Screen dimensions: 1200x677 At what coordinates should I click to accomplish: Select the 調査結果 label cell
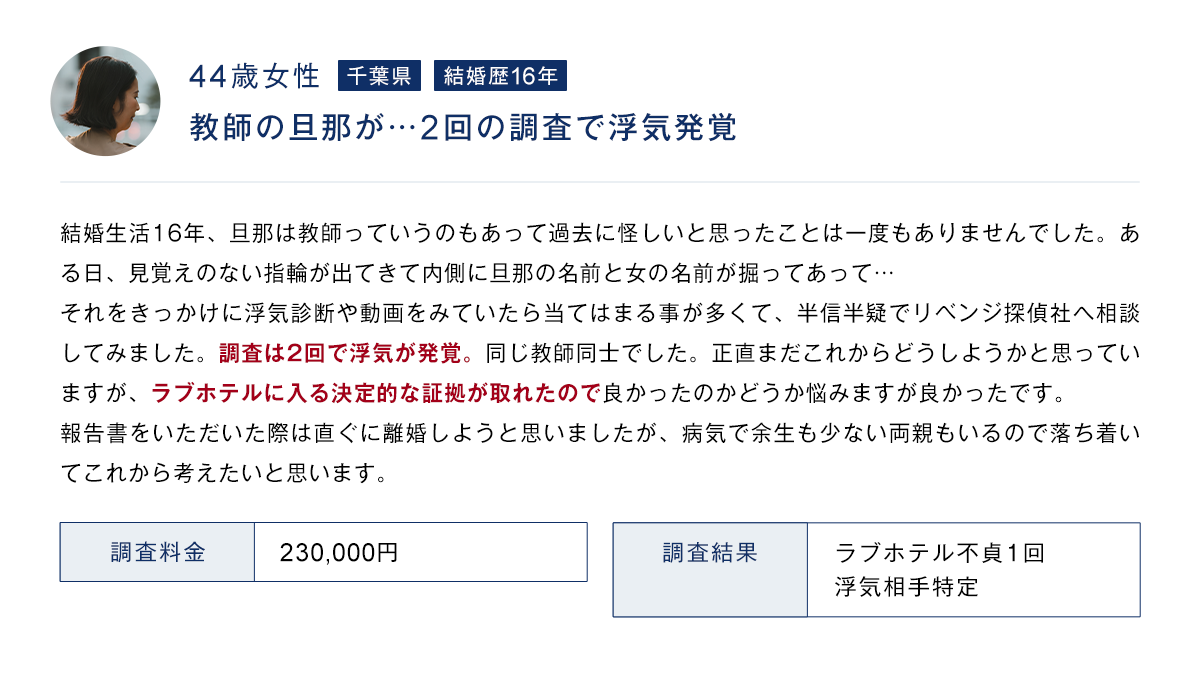tap(709, 552)
